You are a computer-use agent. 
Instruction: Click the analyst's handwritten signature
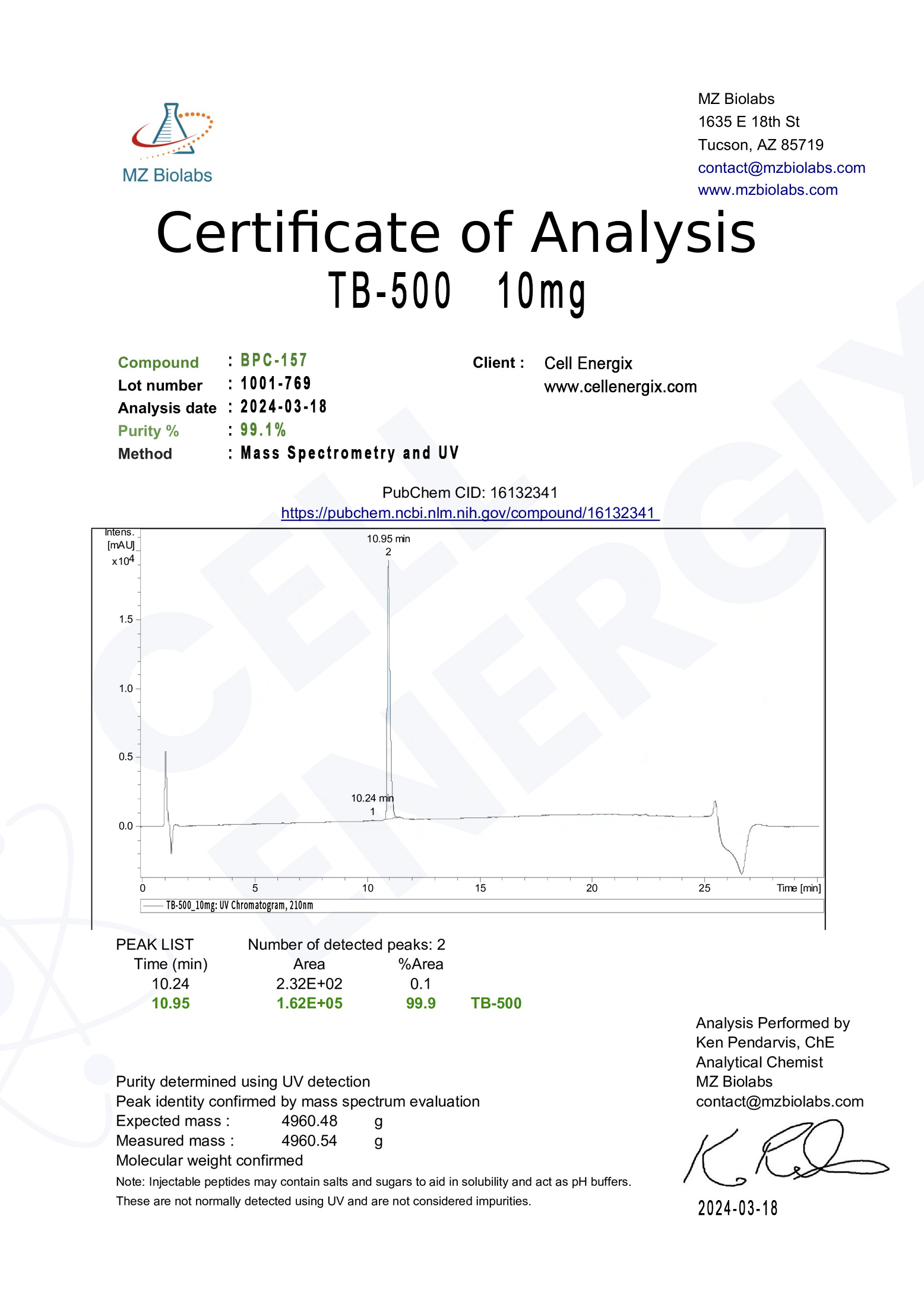point(786,1152)
